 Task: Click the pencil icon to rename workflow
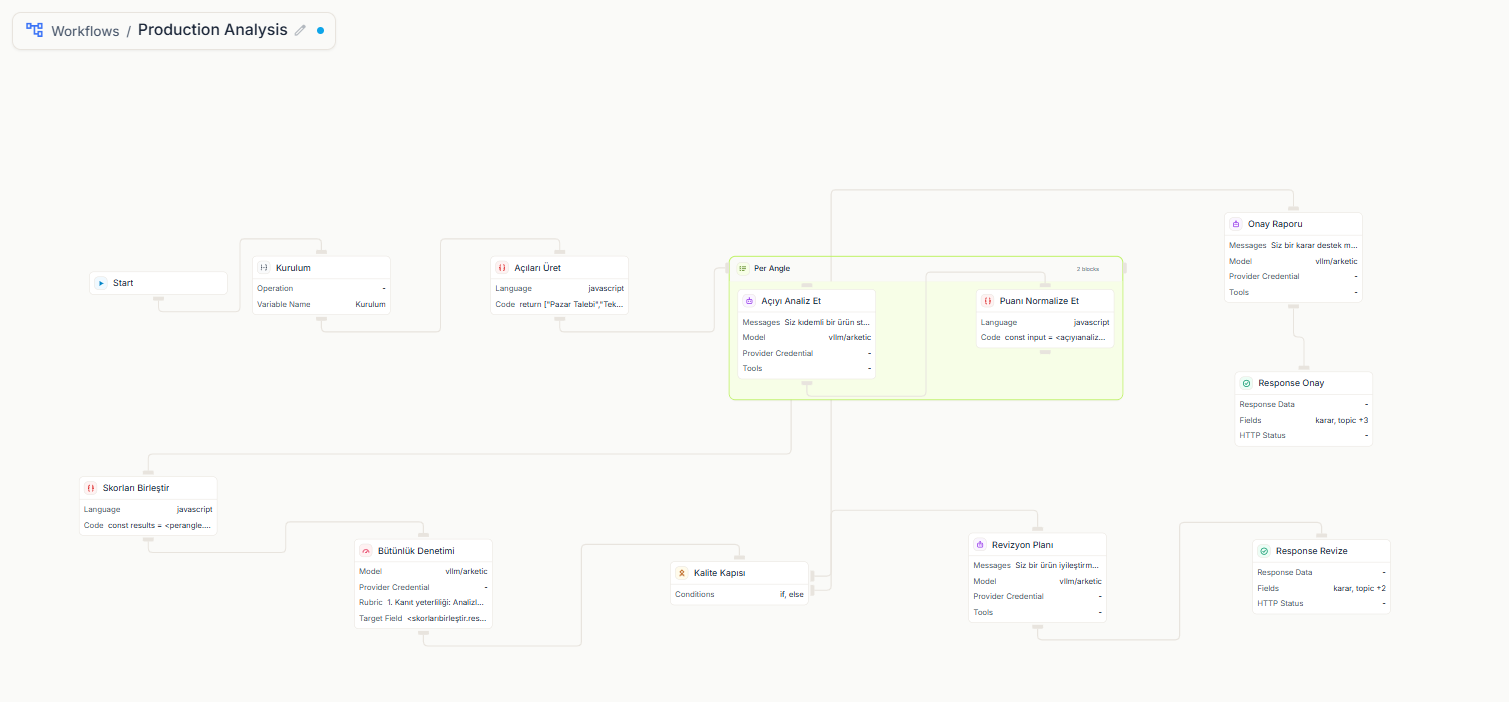[300, 30]
